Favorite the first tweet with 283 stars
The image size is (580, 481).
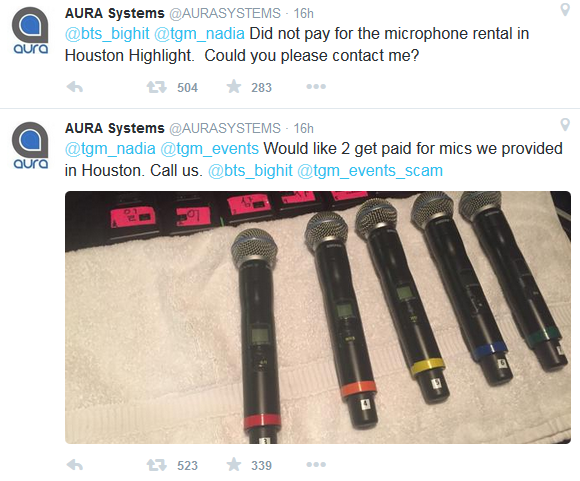234,87
